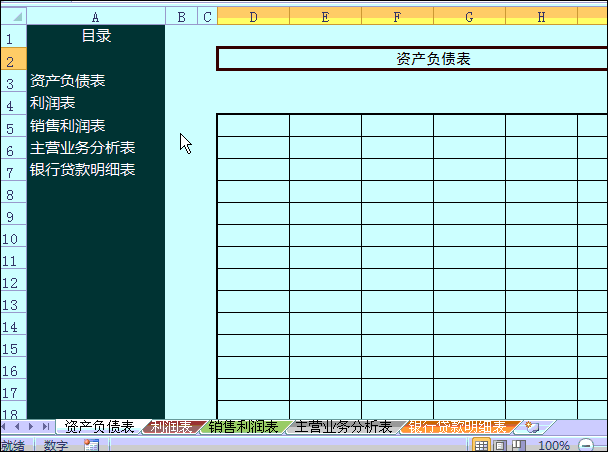The width and height of the screenshot is (608, 452).
Task: Click the 利润表 link in the directory
Action: click(53, 103)
